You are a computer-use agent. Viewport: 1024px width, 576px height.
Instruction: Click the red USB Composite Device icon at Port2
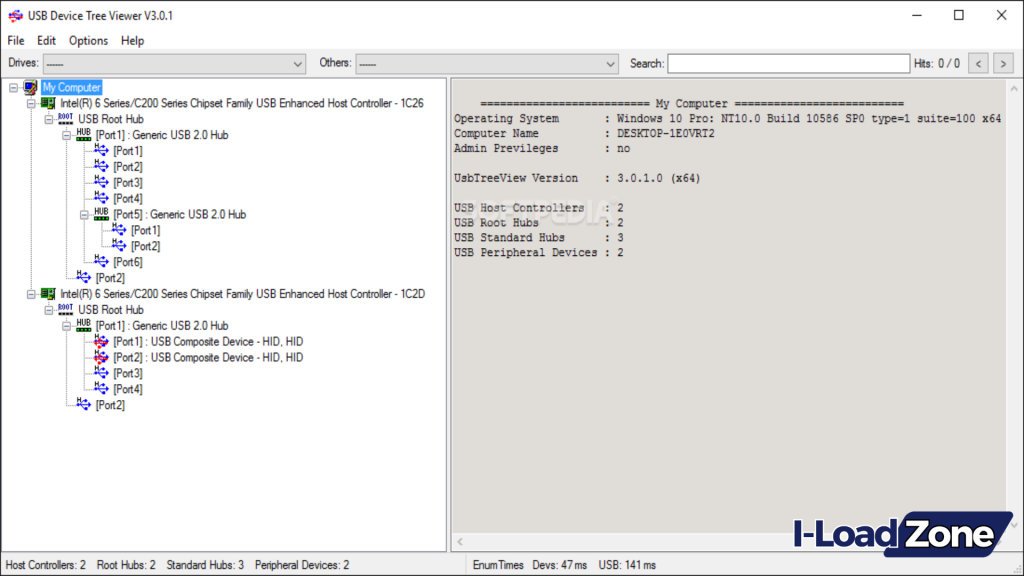(102, 357)
